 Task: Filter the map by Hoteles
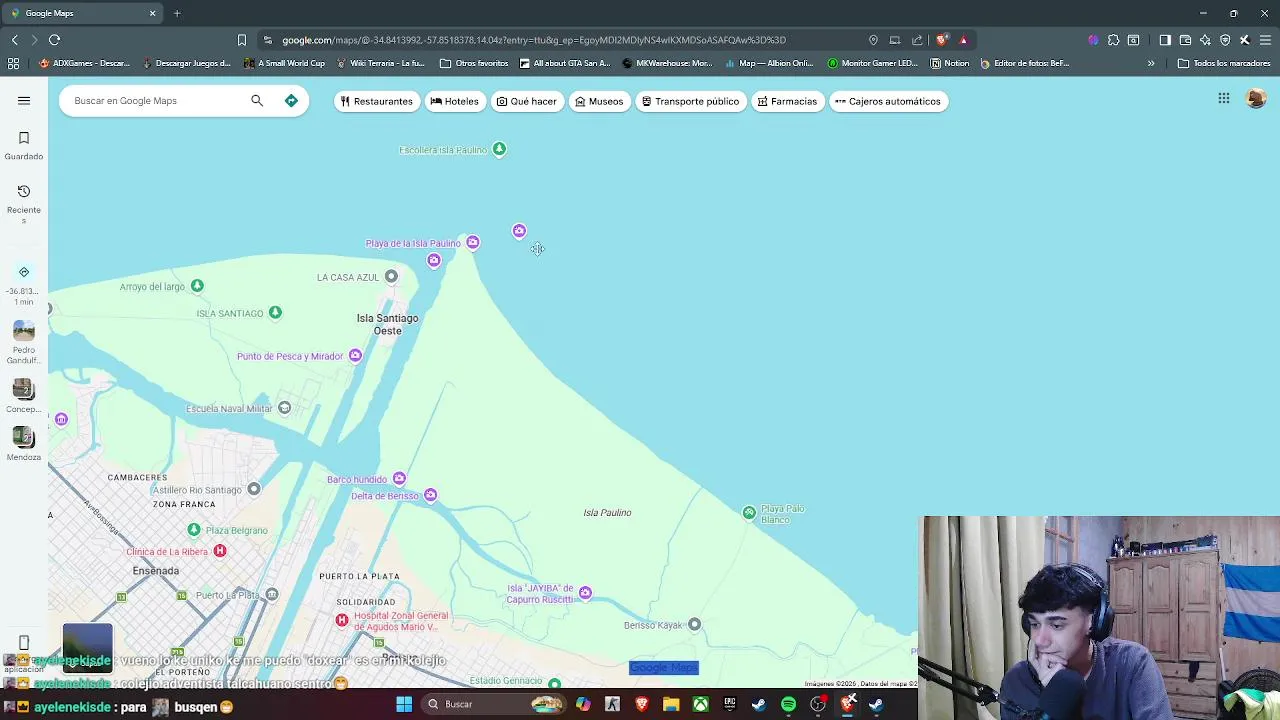coord(454,101)
